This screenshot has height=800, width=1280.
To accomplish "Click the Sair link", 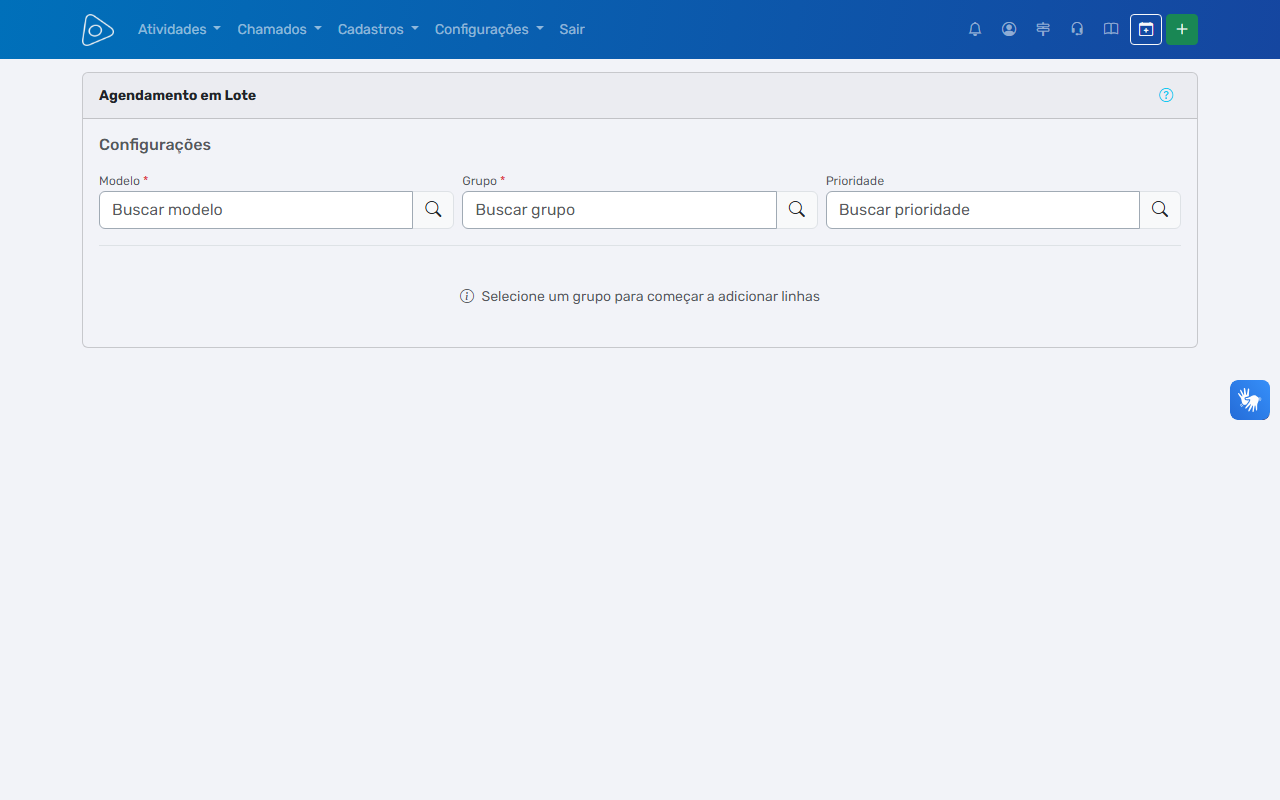I will (x=572, y=30).
